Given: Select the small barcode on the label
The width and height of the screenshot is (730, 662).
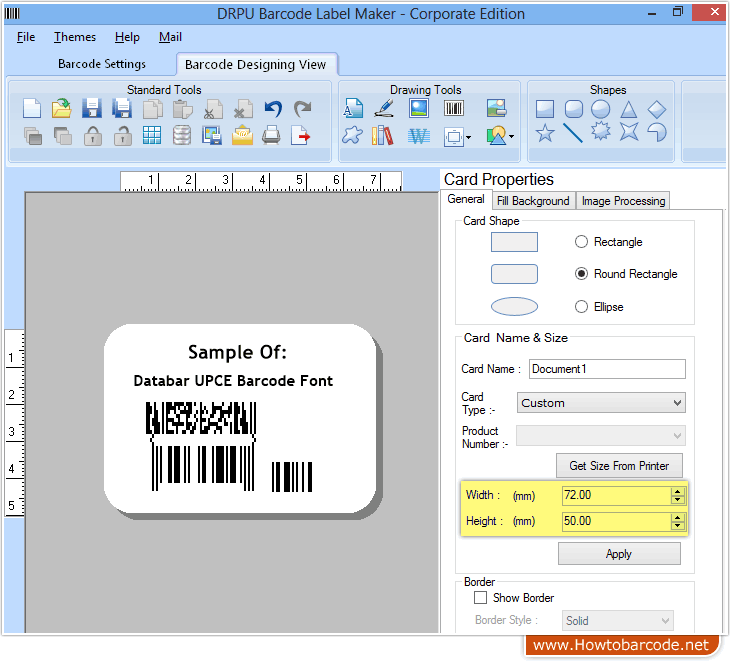Looking at the screenshot, I should pyautogui.click(x=292, y=477).
